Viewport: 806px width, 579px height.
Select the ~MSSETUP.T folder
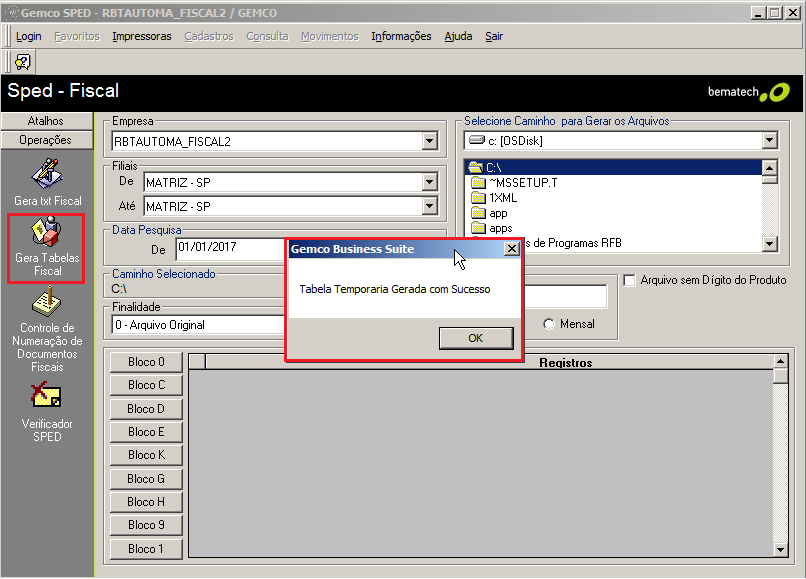click(514, 183)
